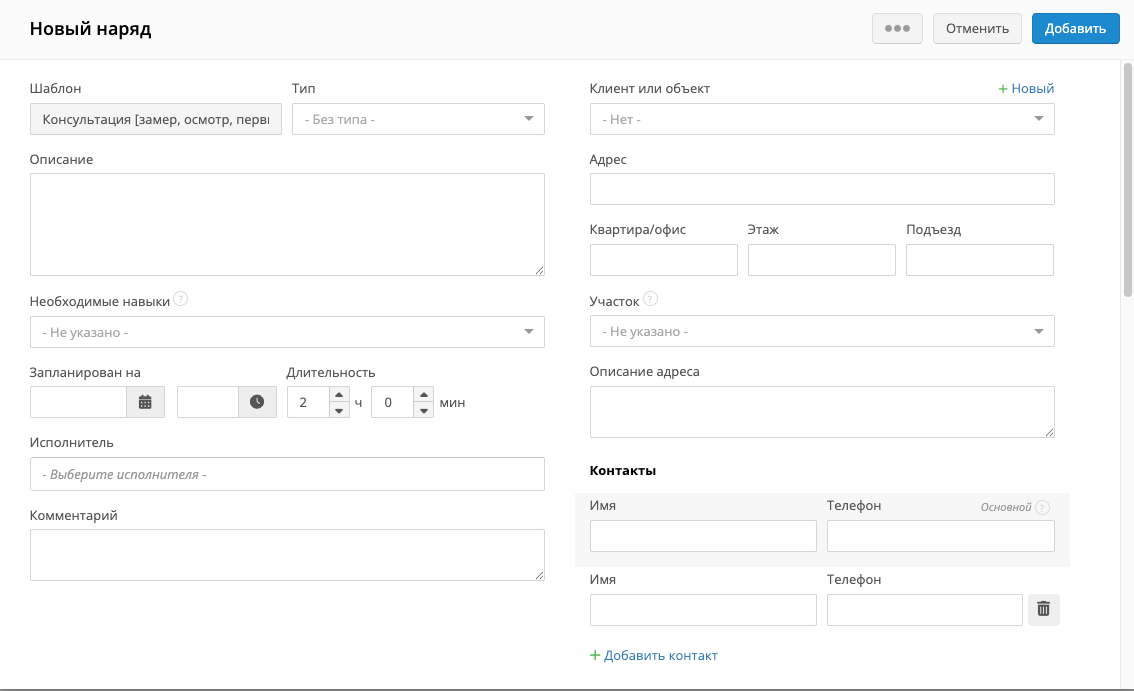Open the calendar date picker icon
1134x691 pixels.
point(145,402)
